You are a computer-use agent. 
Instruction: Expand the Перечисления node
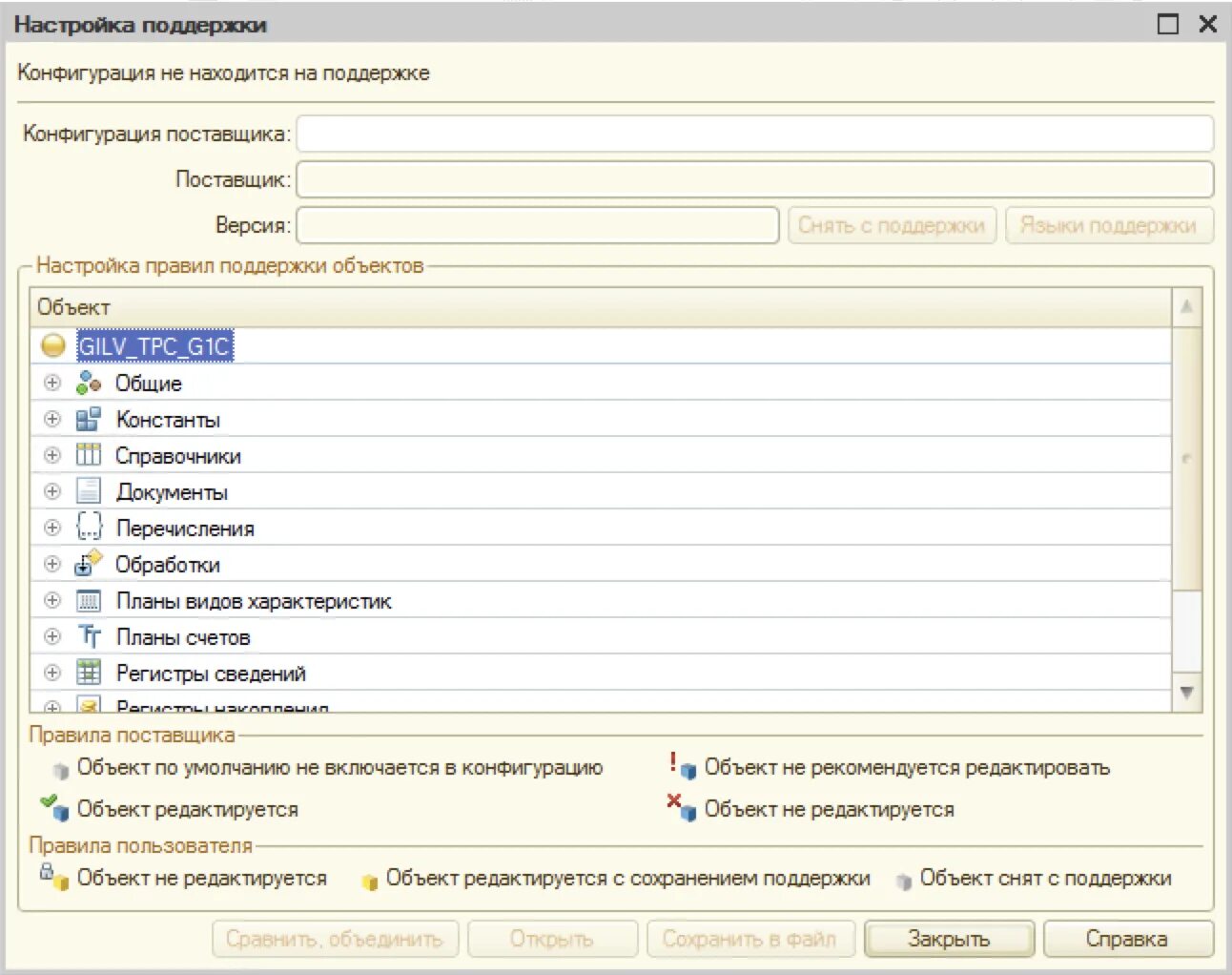click(x=52, y=528)
